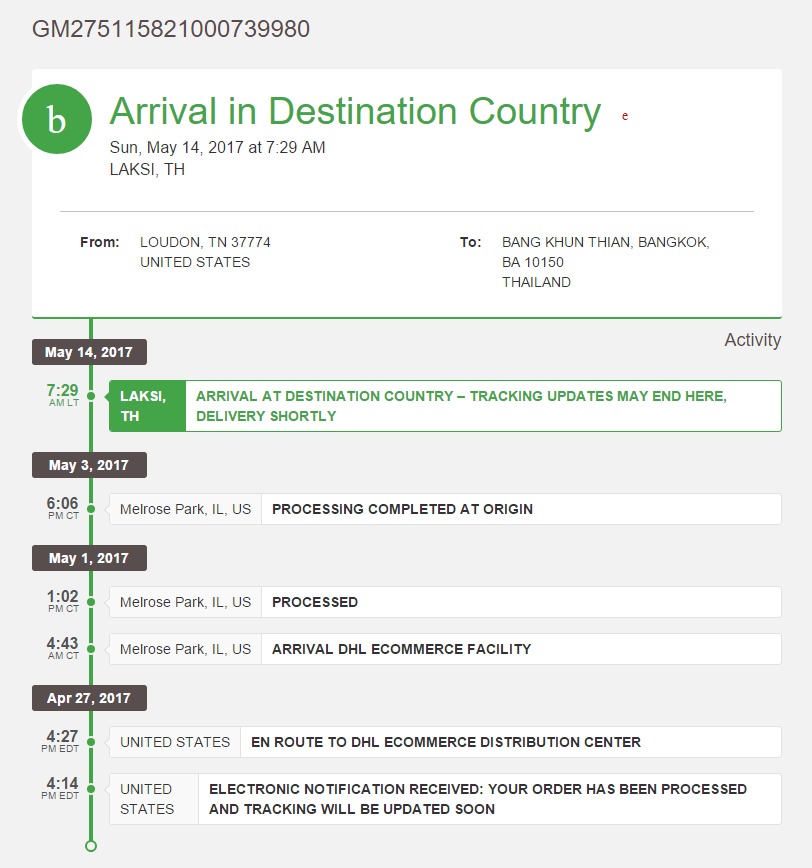This screenshot has height=868, width=812.
Task: Click the May 14, 2017 date marker
Action: click(89, 352)
